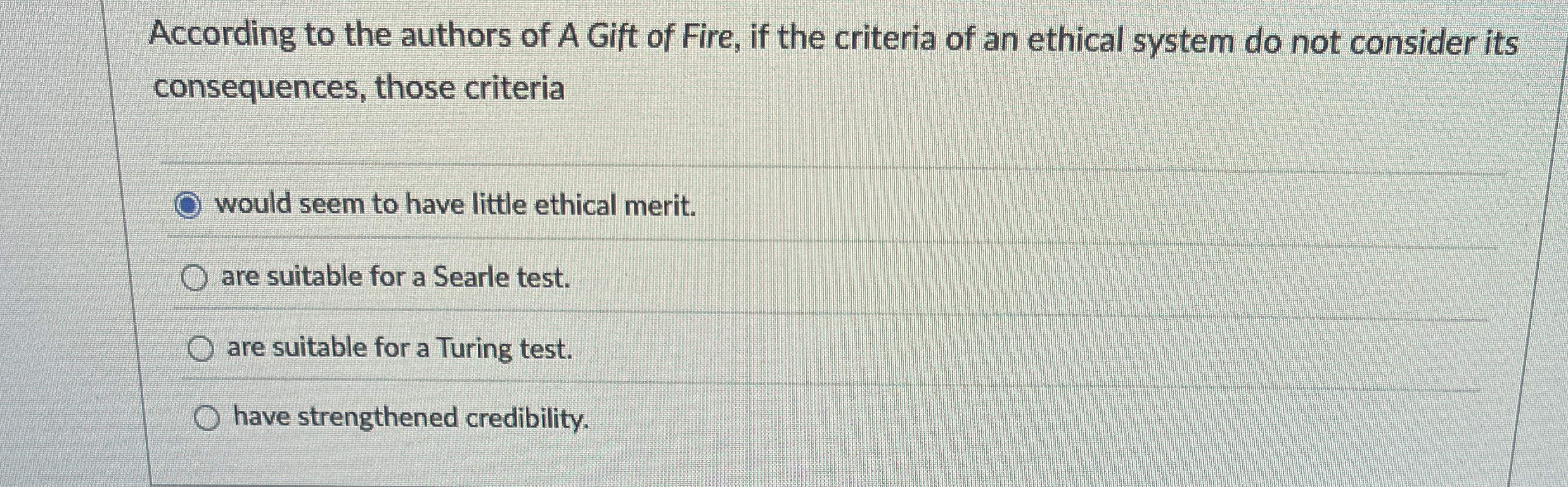Click the answer text "are suitable for a Turing test"

click(399, 348)
